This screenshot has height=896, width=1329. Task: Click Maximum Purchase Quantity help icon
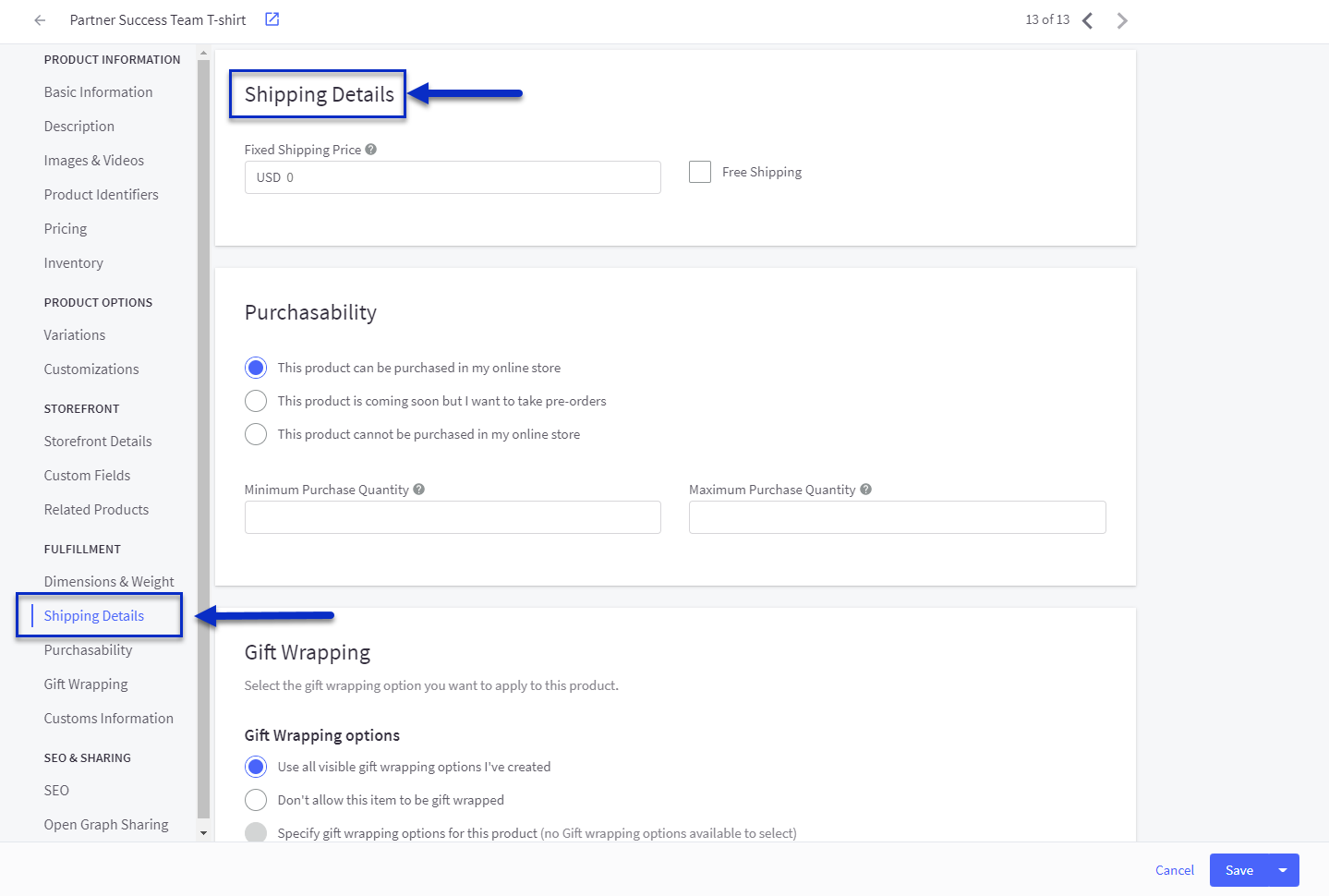tap(865, 490)
